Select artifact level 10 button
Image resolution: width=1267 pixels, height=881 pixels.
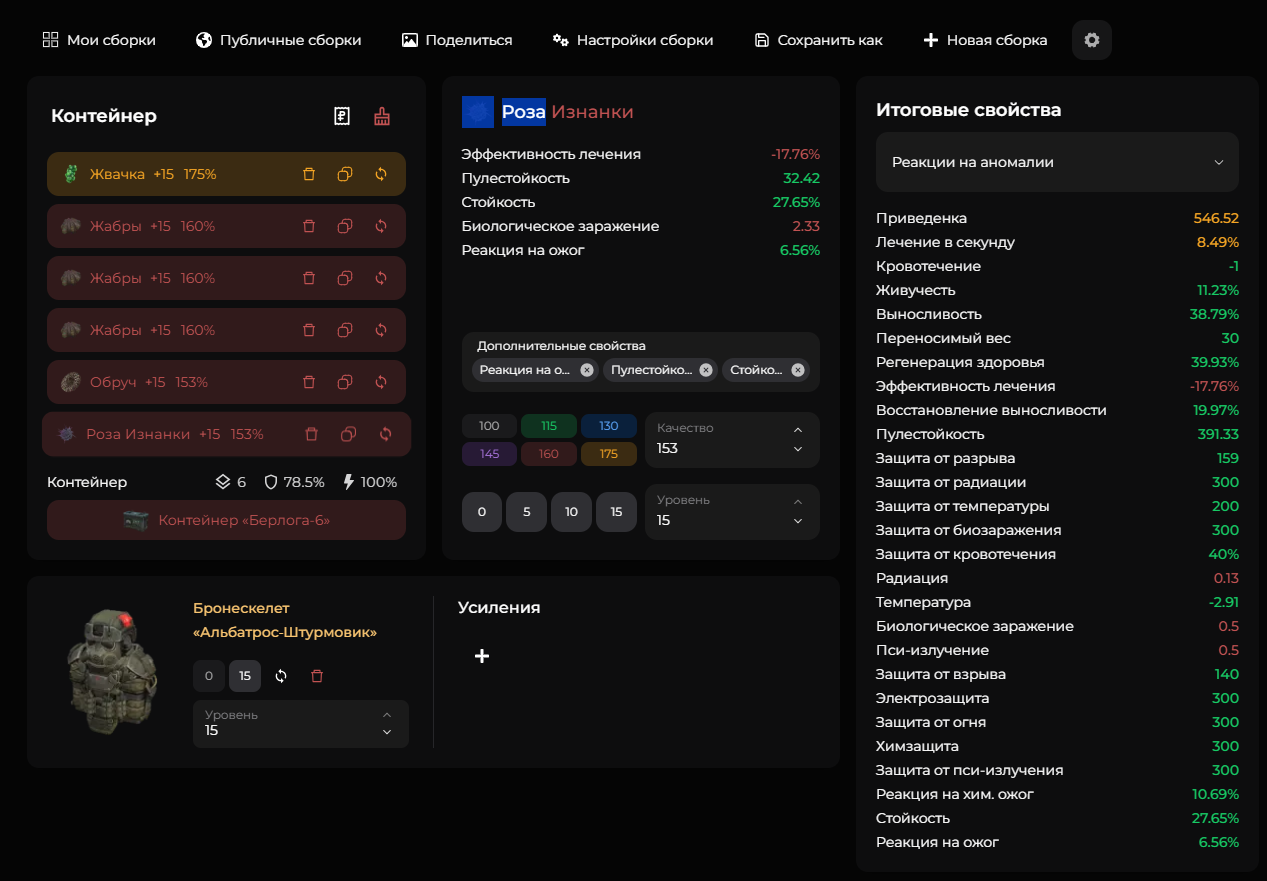[571, 512]
